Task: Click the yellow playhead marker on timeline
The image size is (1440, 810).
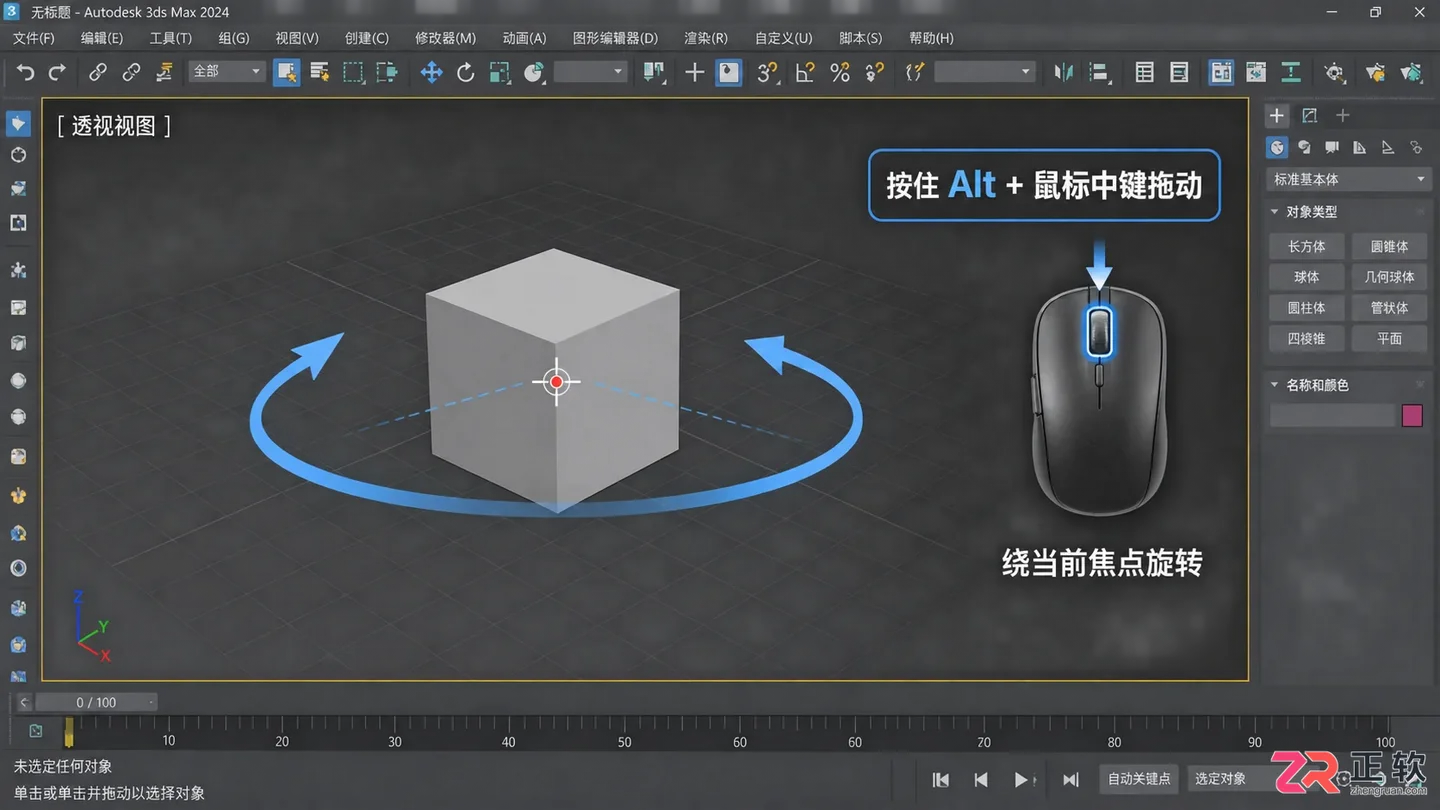Action: click(68, 733)
